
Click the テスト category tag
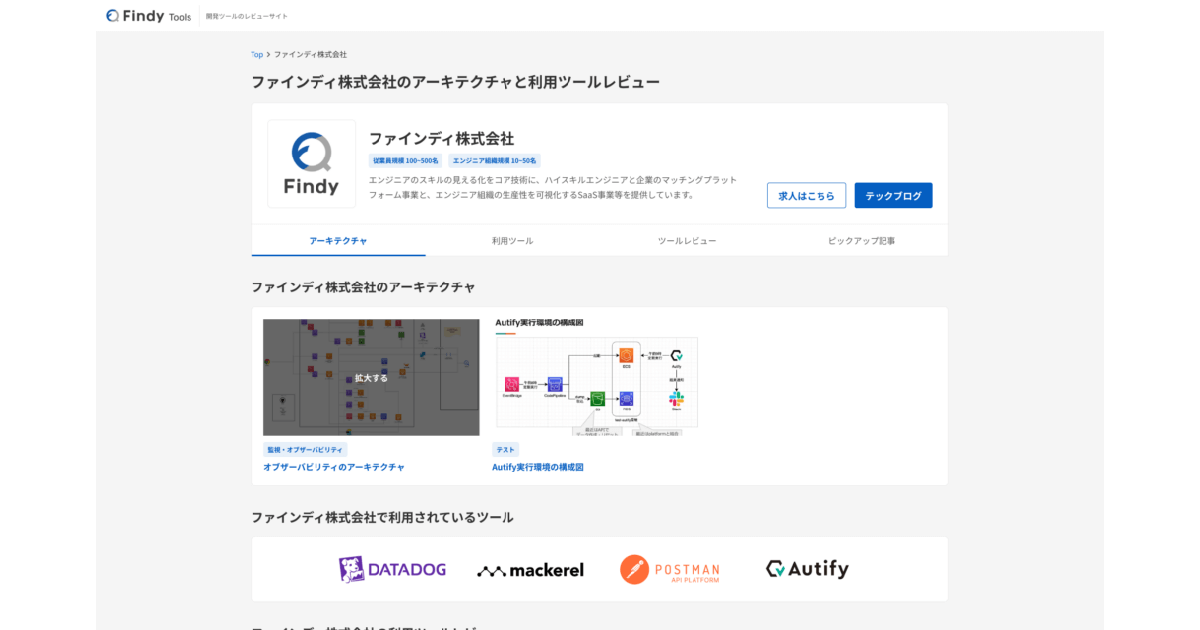tap(505, 449)
